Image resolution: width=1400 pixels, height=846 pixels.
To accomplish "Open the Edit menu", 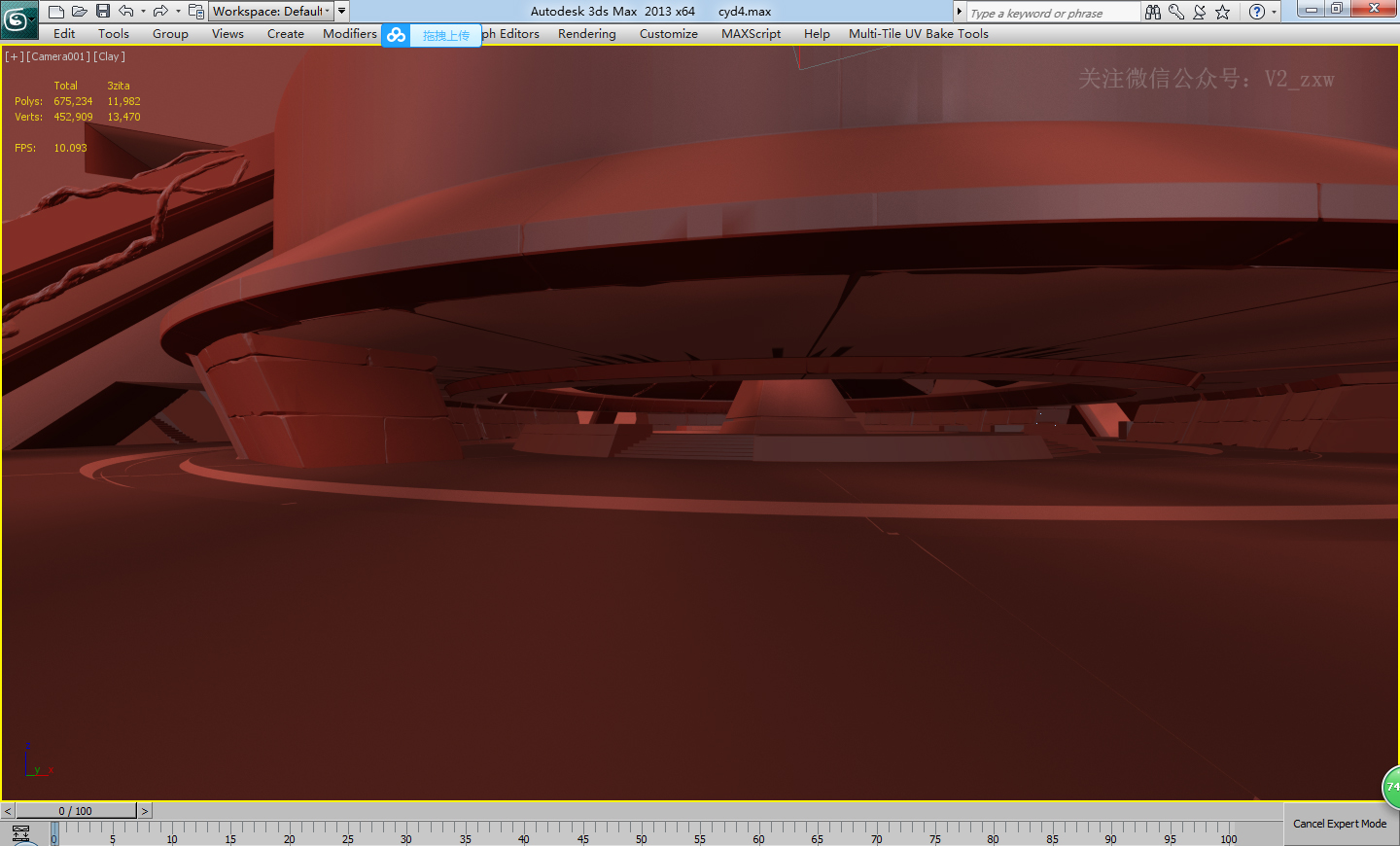I will click(x=64, y=34).
